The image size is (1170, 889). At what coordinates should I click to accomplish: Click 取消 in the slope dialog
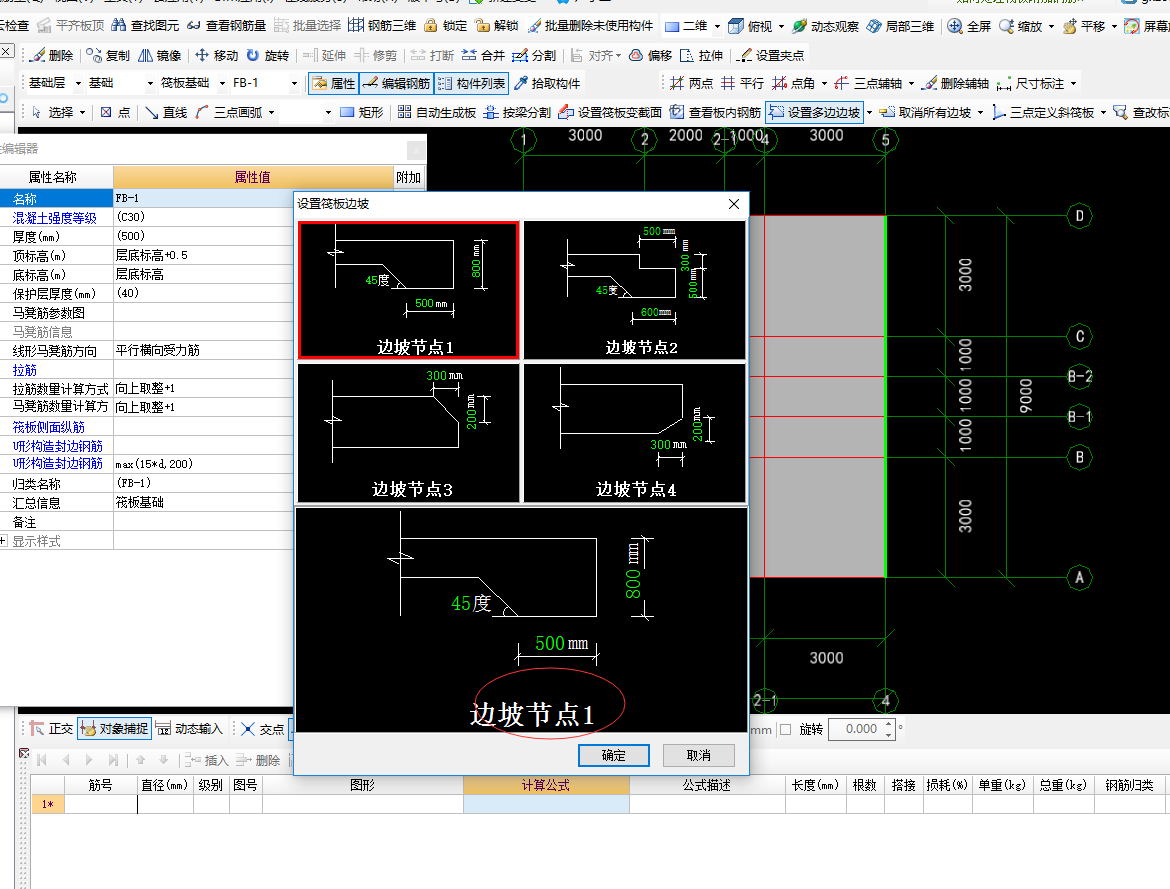pos(698,755)
